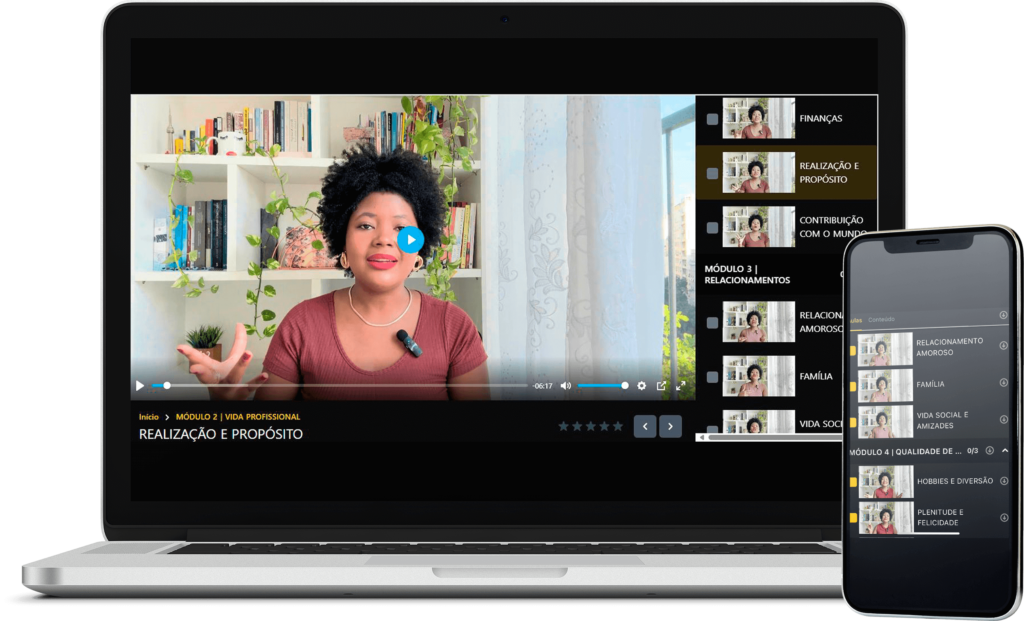The image size is (1024, 621).
Task: Go to the previous lesson arrow
Action: pyautogui.click(x=645, y=426)
